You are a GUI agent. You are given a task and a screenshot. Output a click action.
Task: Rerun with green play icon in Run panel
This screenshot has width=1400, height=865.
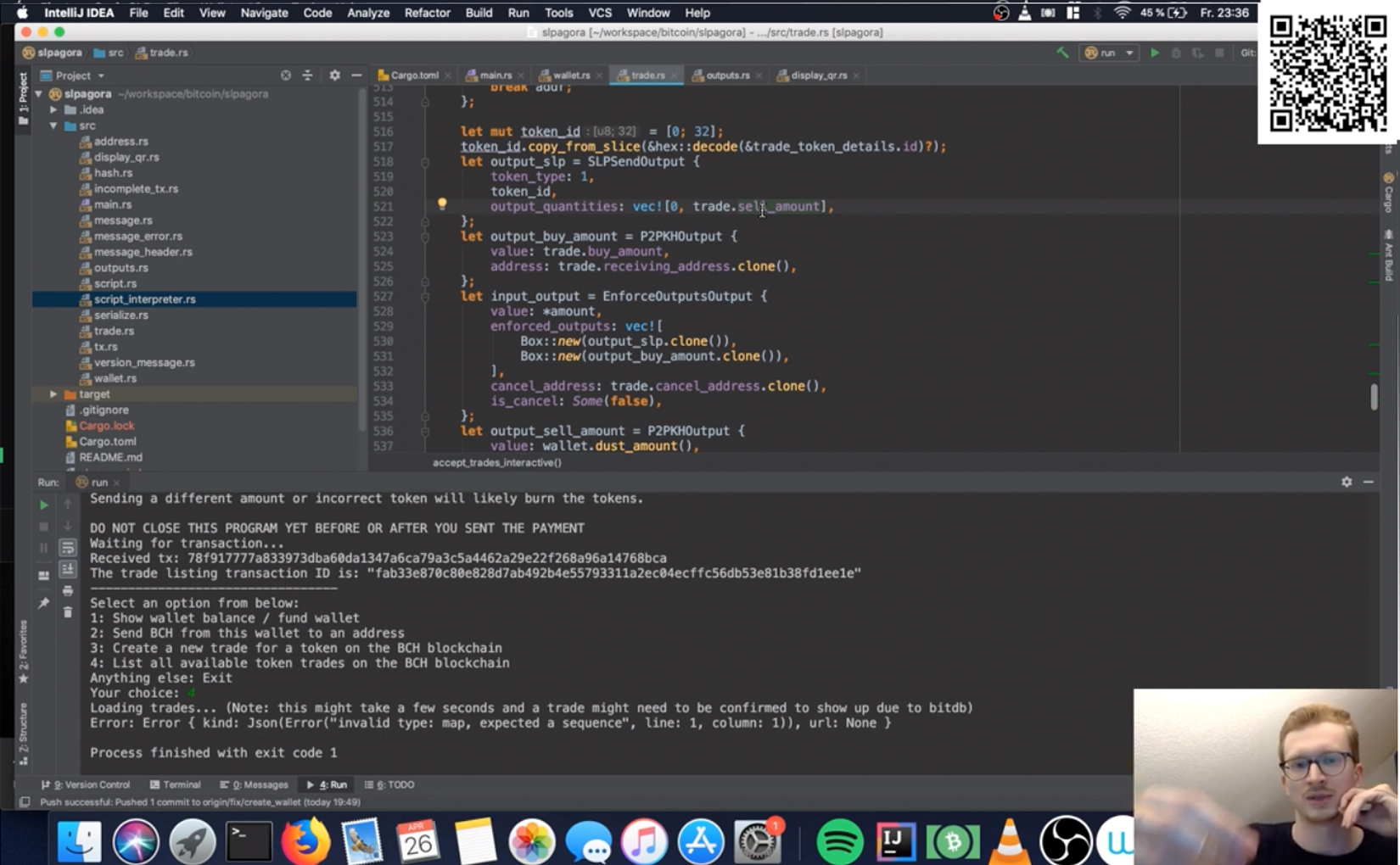pyautogui.click(x=43, y=505)
